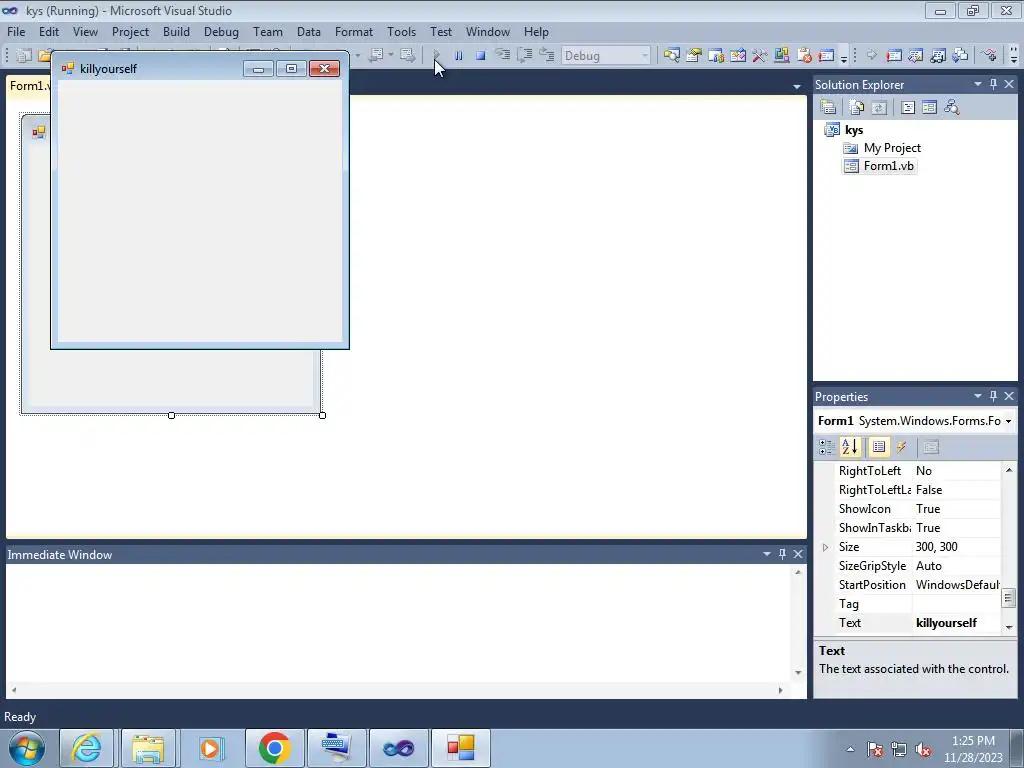Screen dimensions: 1024x768
Task: Expand the Size property row
Action: (x=825, y=547)
